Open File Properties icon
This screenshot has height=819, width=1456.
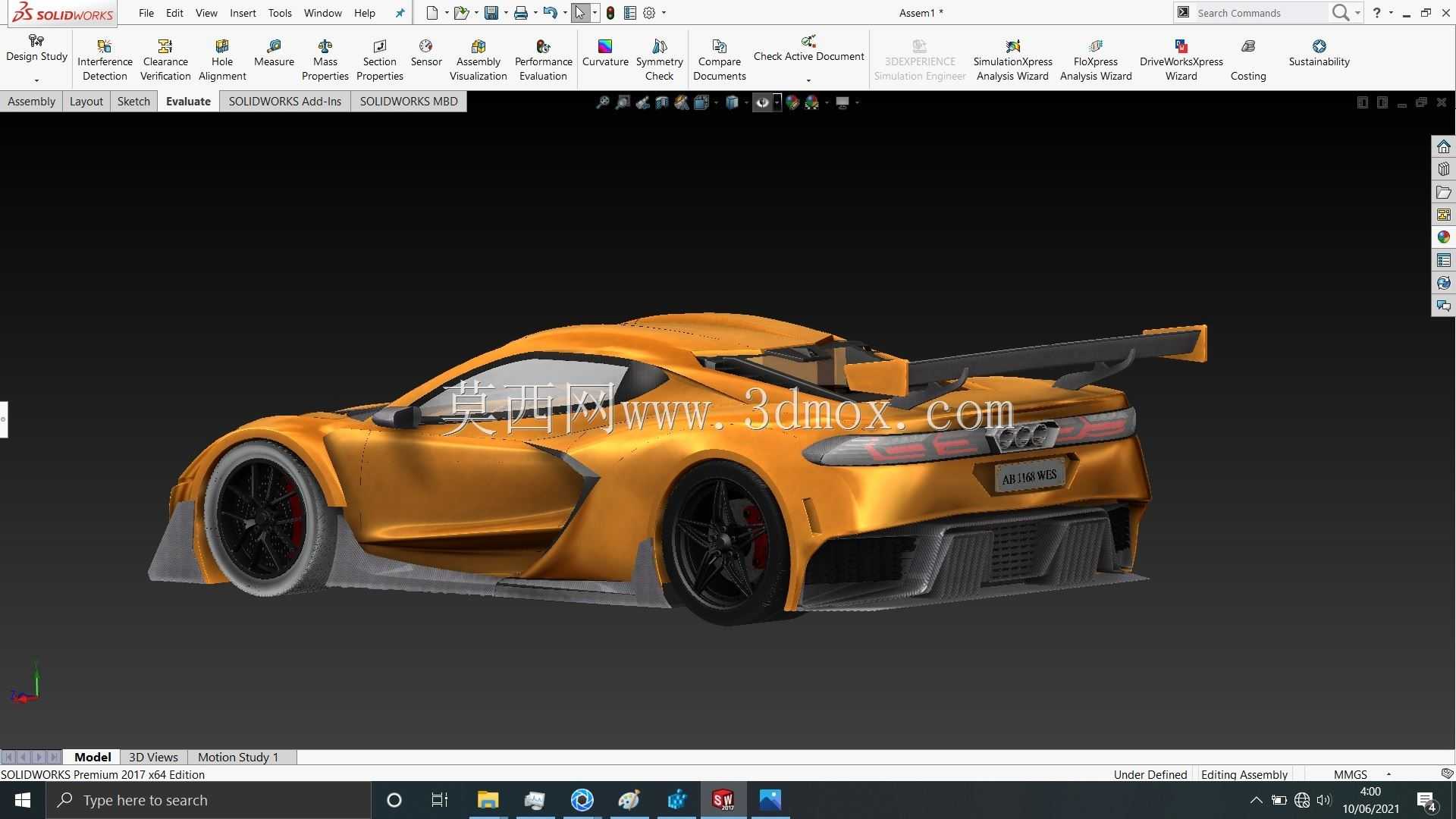pyautogui.click(x=630, y=13)
